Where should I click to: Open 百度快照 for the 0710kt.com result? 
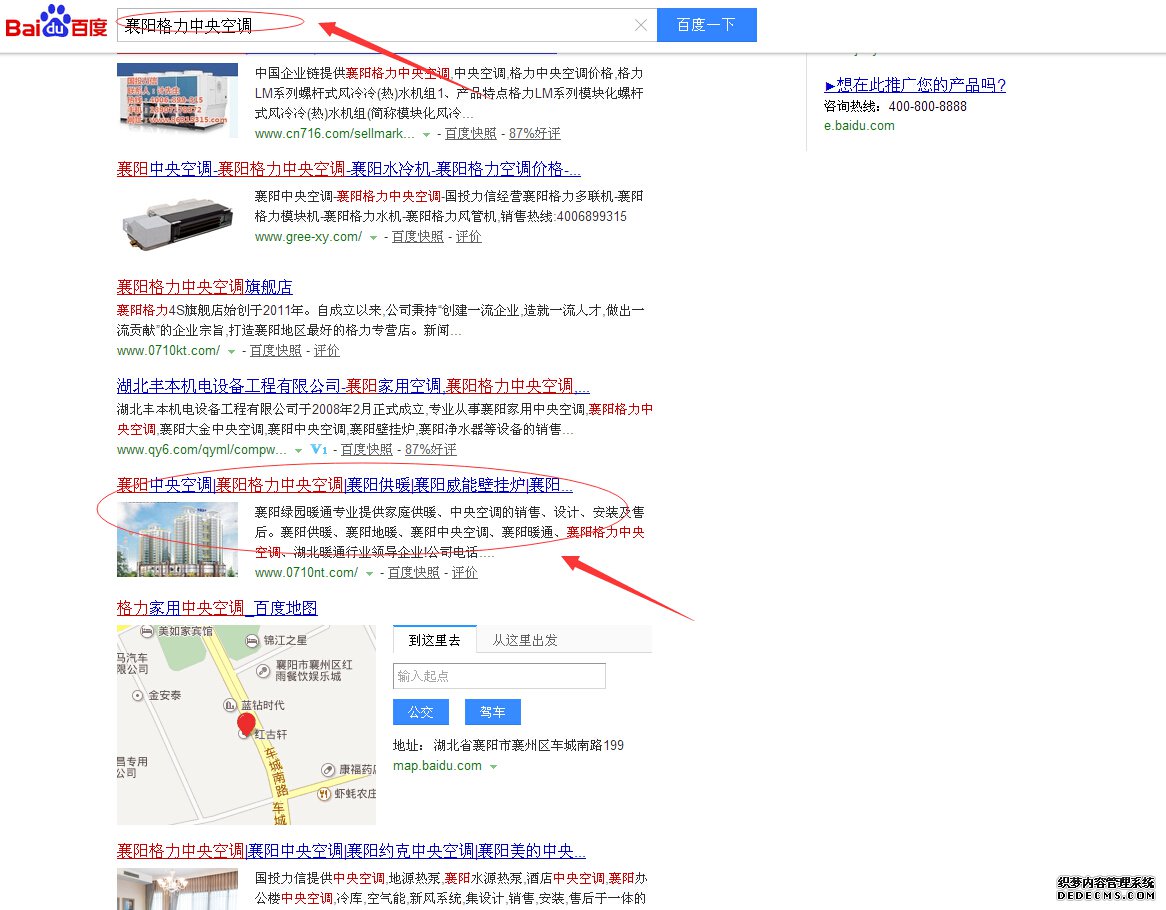pyautogui.click(x=276, y=351)
